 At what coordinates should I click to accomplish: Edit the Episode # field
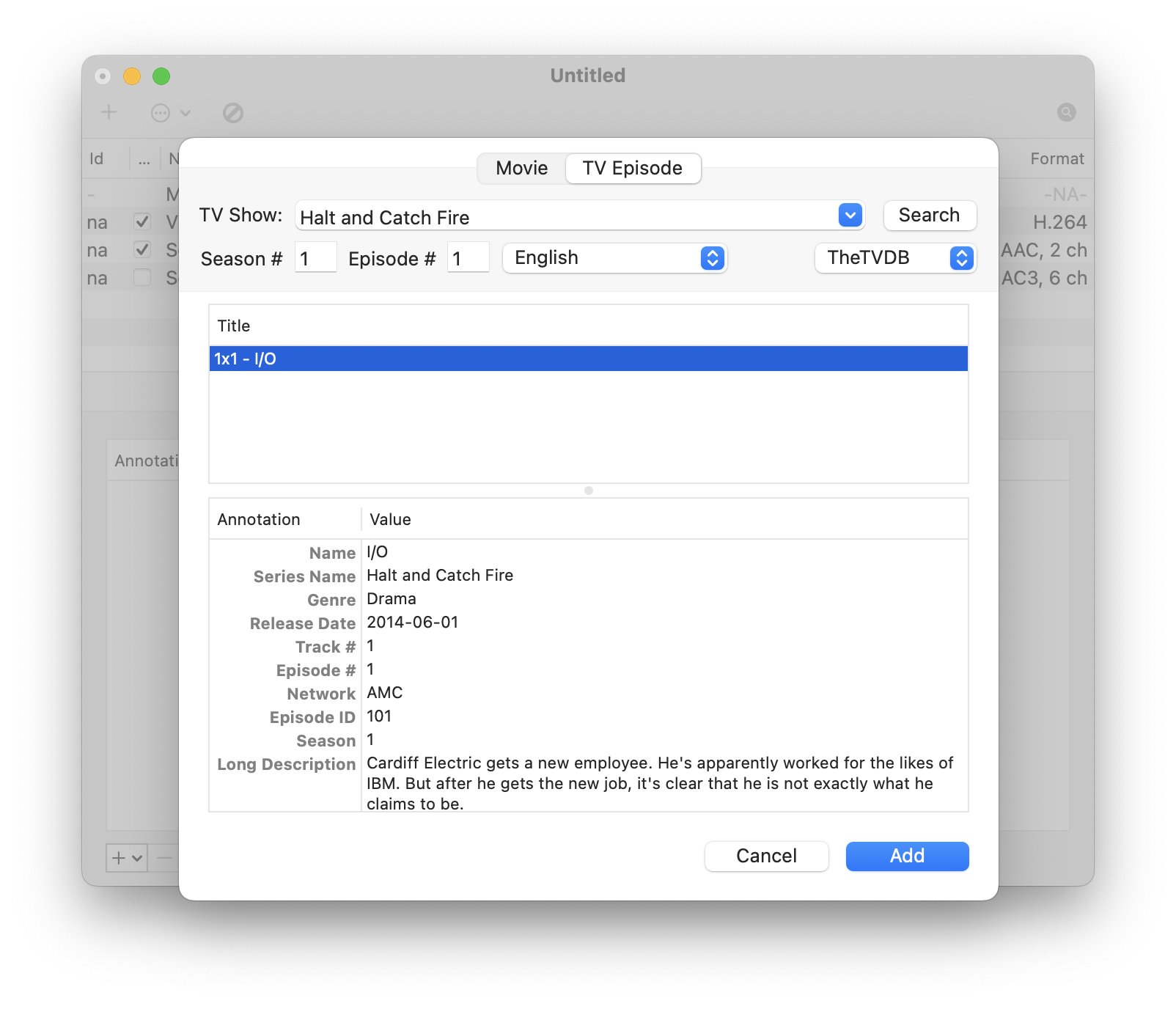468,258
